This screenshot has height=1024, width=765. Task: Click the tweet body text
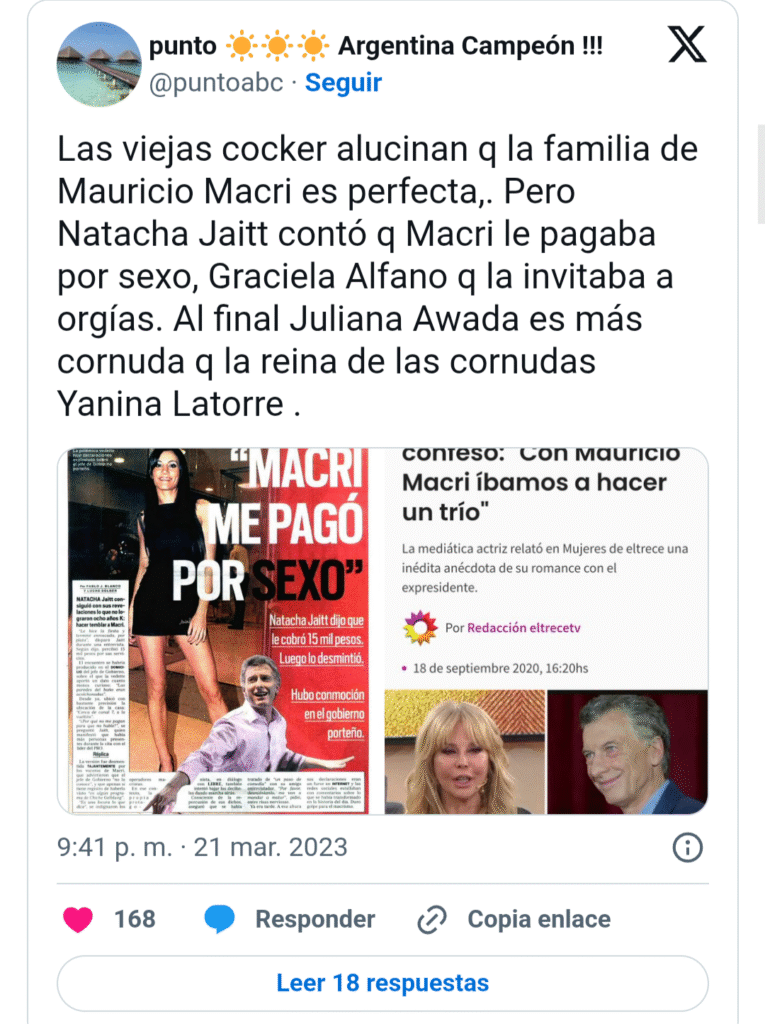pos(378,276)
